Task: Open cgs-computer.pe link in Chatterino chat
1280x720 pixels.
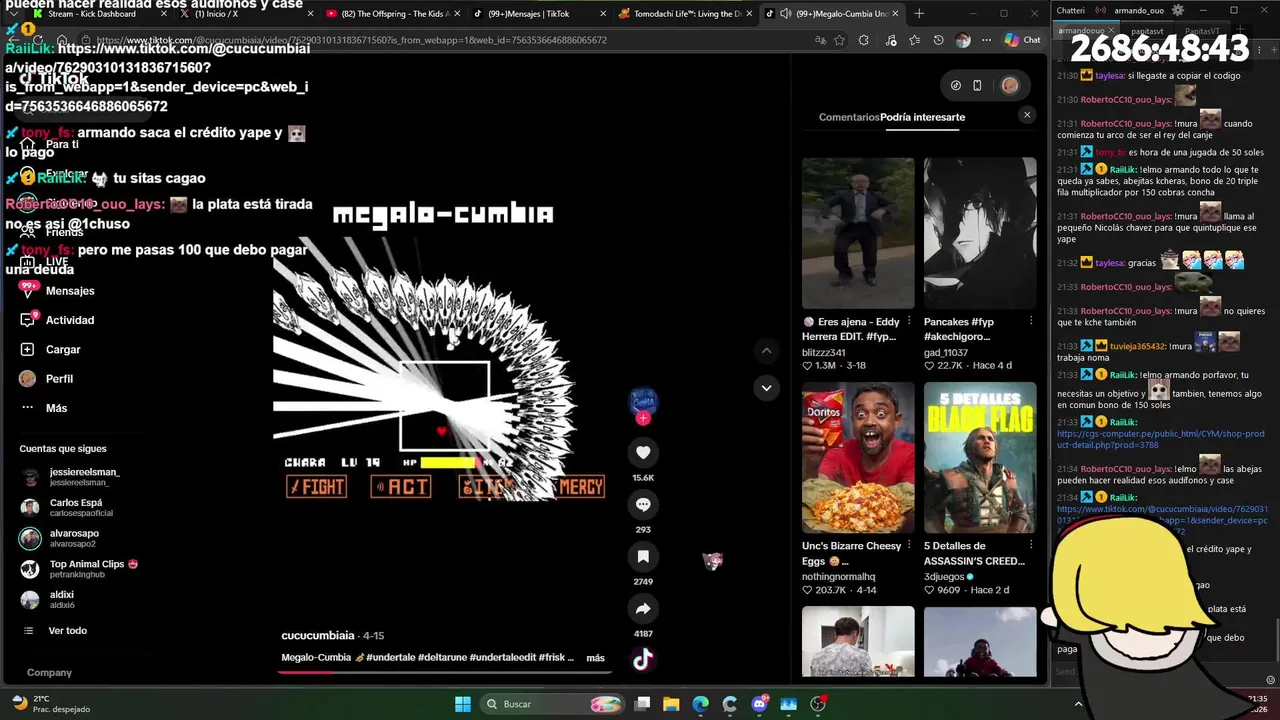Action: [x=1160, y=439]
